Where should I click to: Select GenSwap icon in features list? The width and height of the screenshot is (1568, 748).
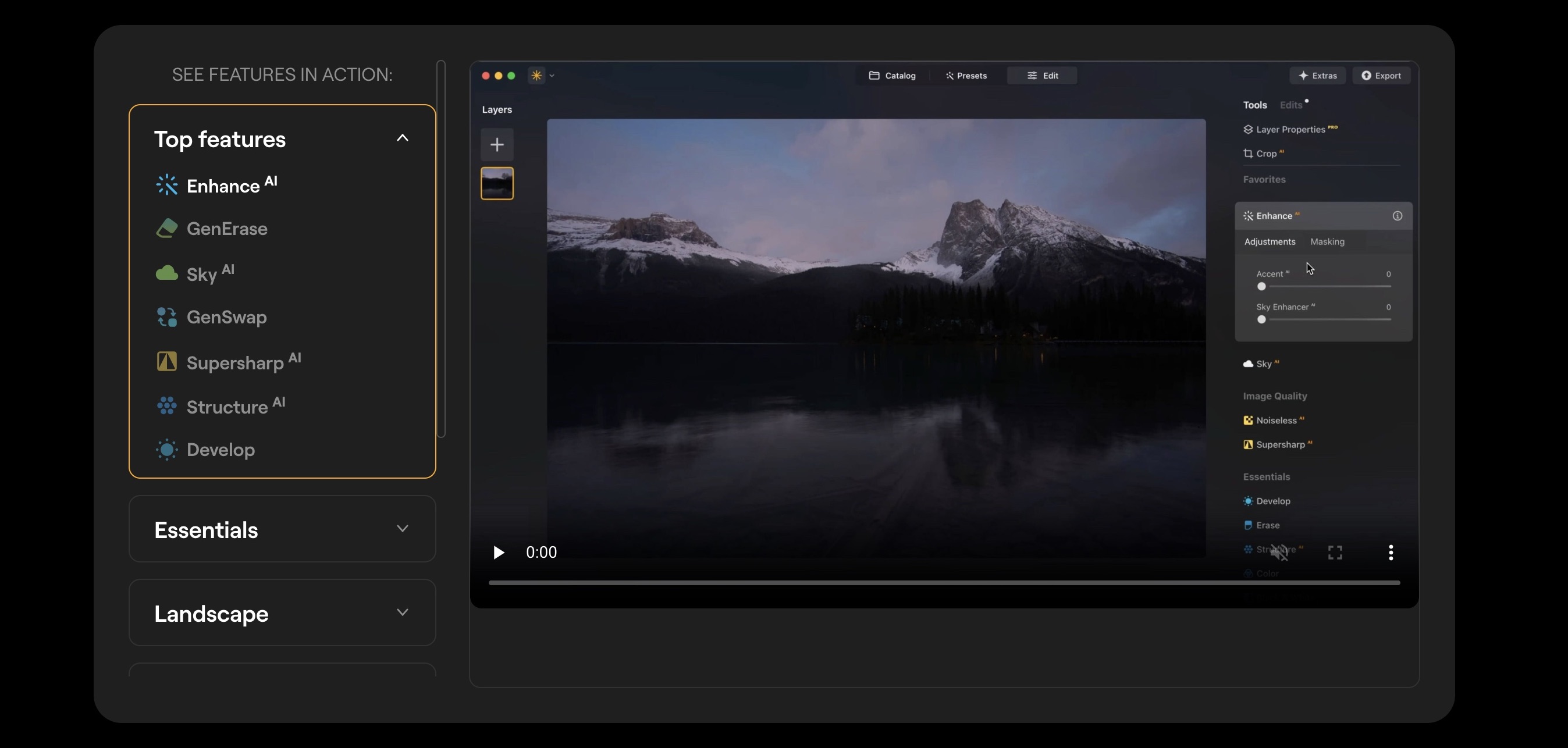click(x=167, y=317)
